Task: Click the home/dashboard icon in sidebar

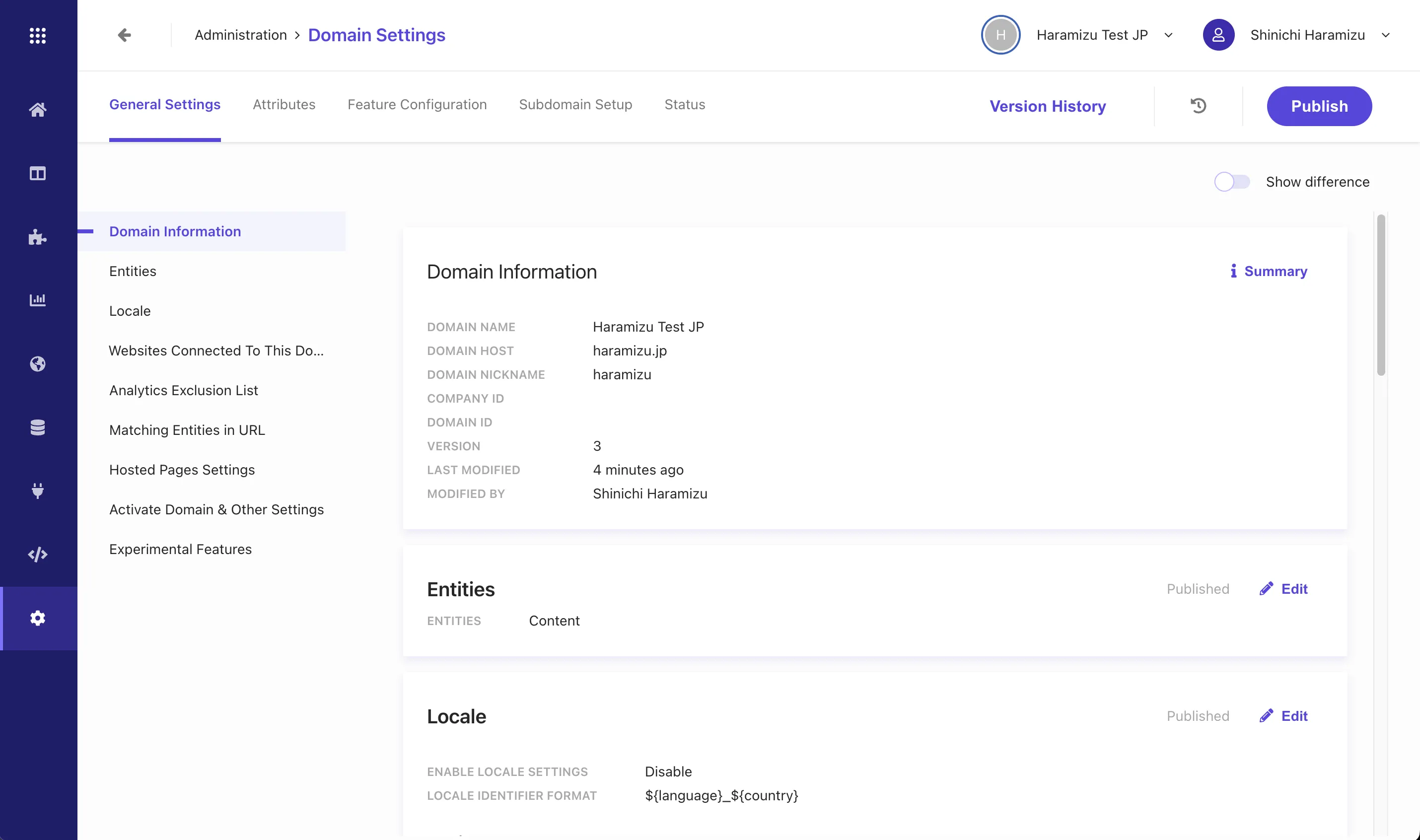Action: click(37, 110)
